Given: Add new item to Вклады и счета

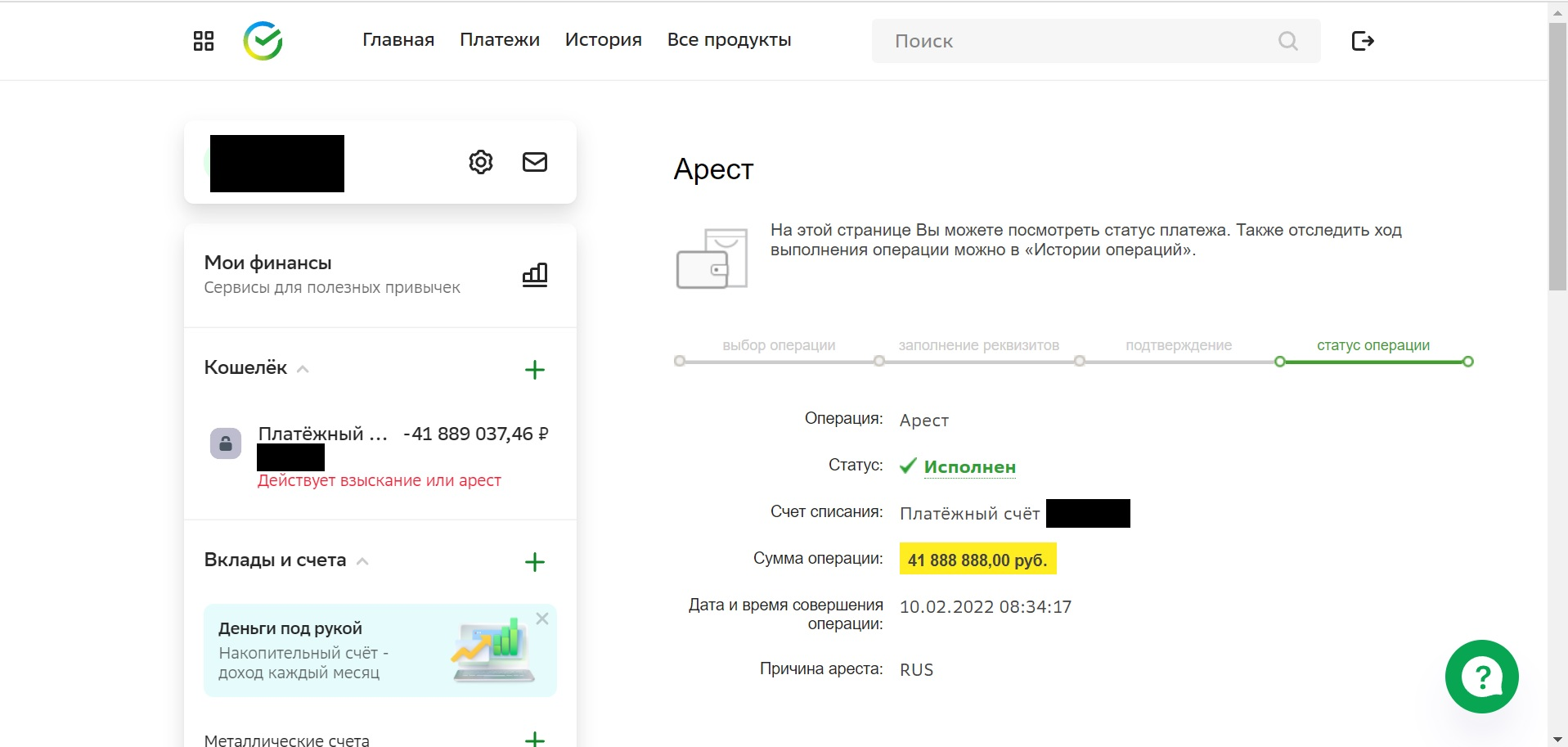Looking at the screenshot, I should pyautogui.click(x=535, y=562).
